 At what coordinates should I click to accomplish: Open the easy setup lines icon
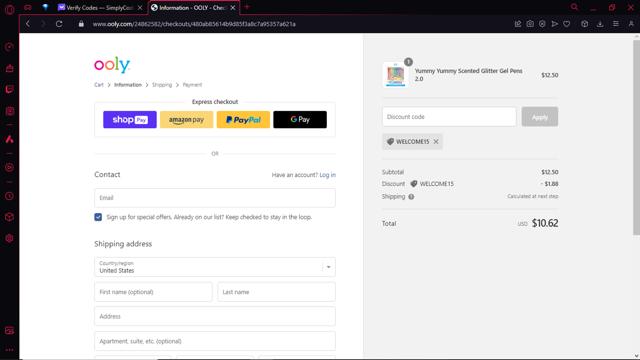tap(616, 24)
